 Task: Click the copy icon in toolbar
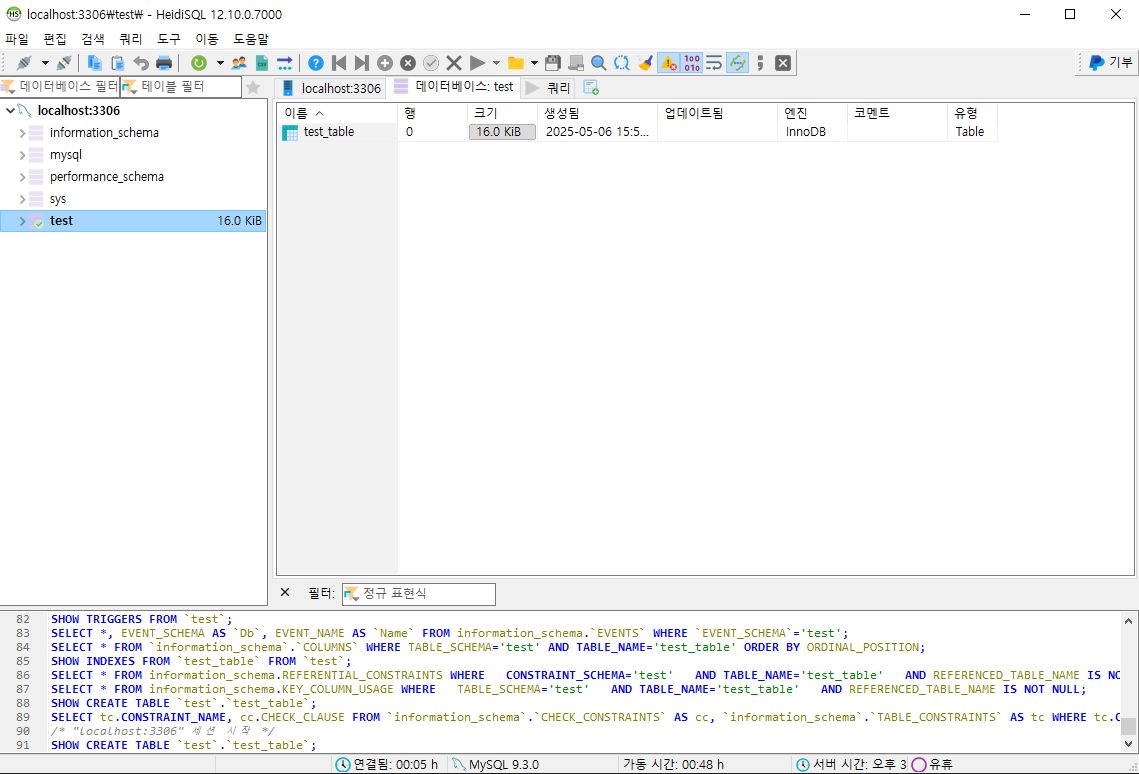coord(94,63)
